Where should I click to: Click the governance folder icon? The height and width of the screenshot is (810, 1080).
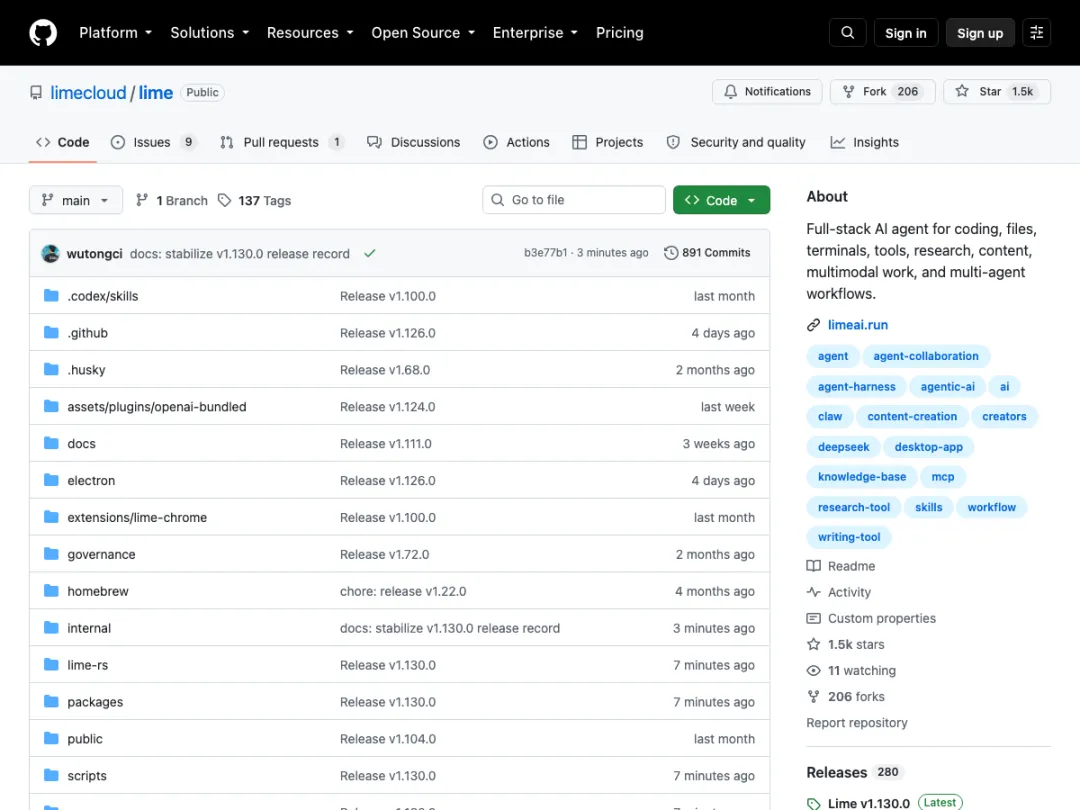pyautogui.click(x=51, y=554)
